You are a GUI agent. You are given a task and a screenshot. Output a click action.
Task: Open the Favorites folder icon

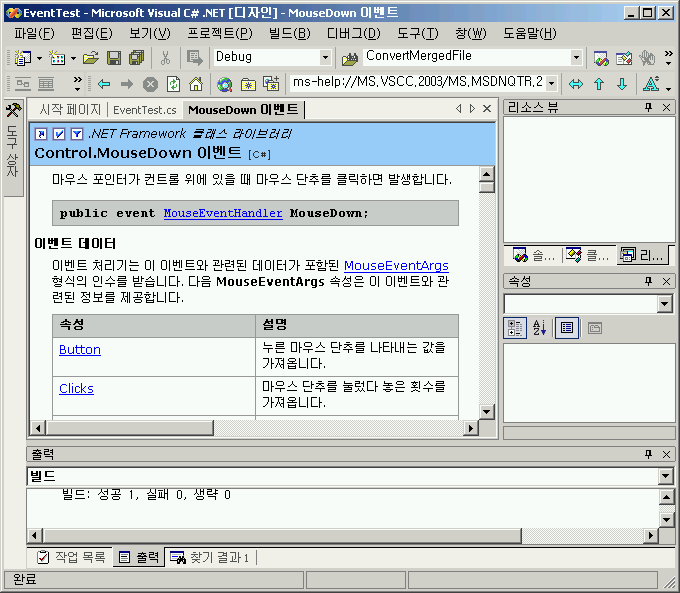248,84
